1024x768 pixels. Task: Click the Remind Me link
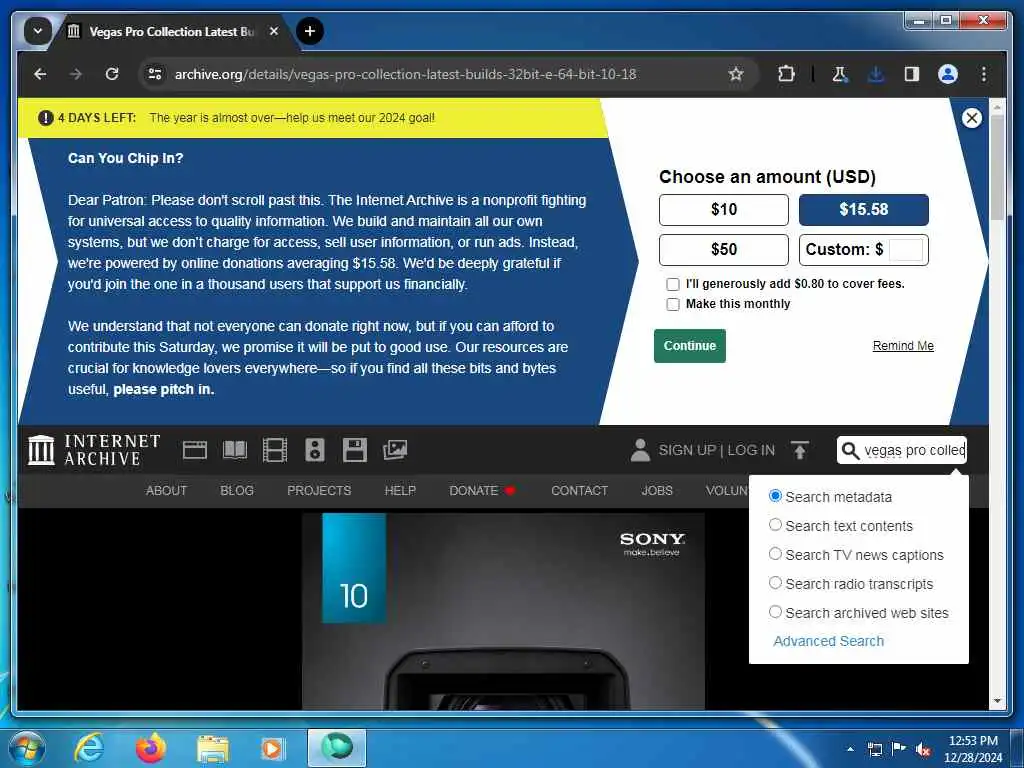click(x=903, y=345)
